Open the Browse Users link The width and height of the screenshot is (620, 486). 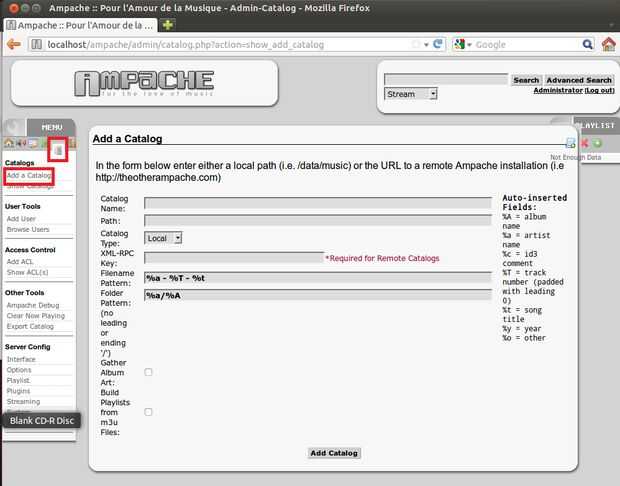coord(28,229)
